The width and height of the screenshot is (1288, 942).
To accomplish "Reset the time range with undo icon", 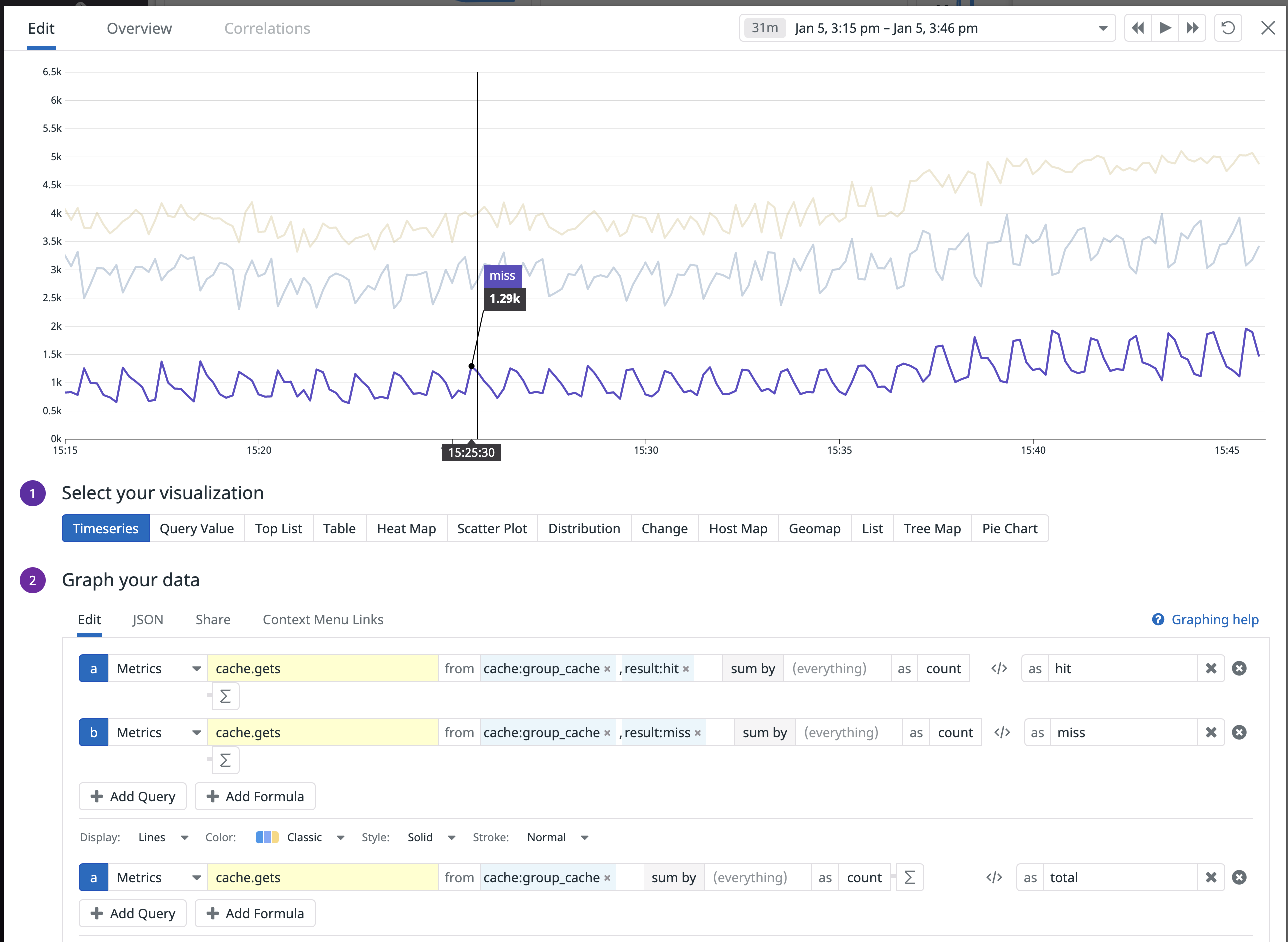I will pyautogui.click(x=1228, y=28).
